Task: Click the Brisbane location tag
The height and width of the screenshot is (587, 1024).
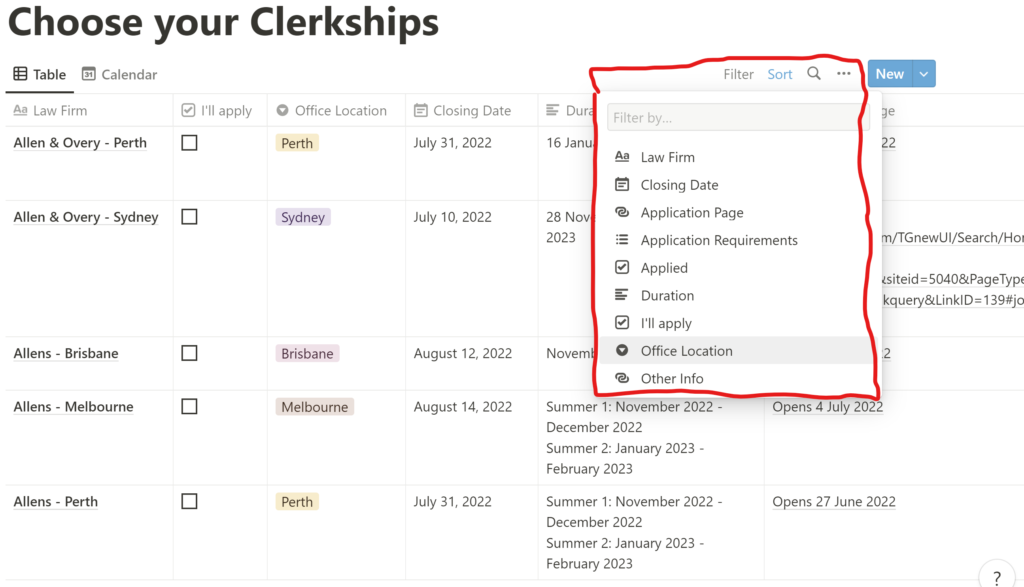Action: tap(308, 353)
